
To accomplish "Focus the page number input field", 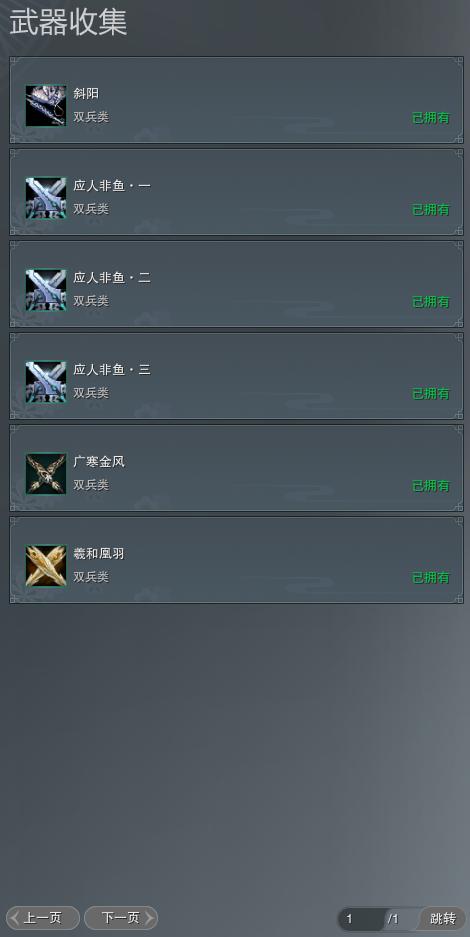I will (x=362, y=919).
